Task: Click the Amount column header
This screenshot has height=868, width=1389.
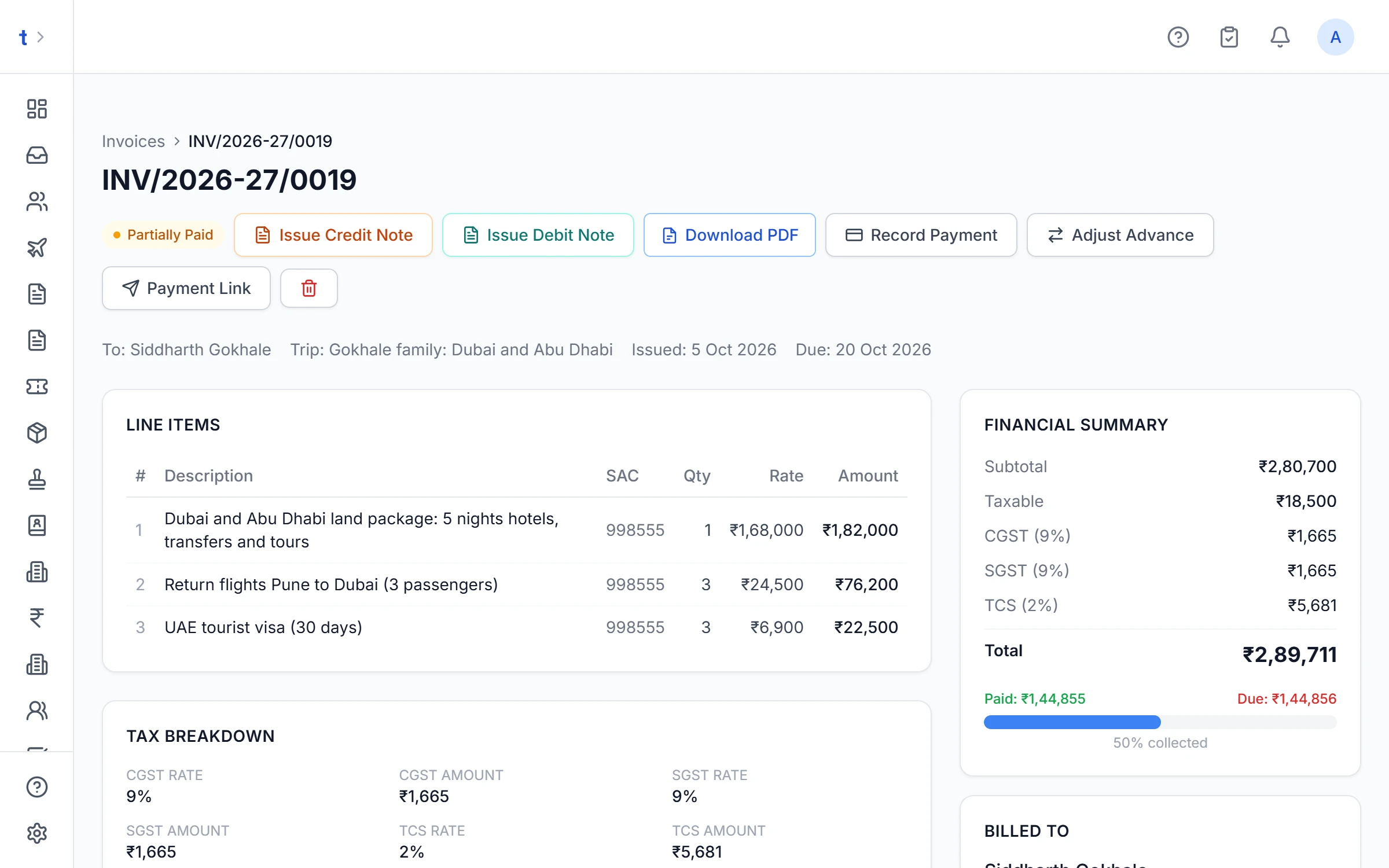Action: point(868,476)
